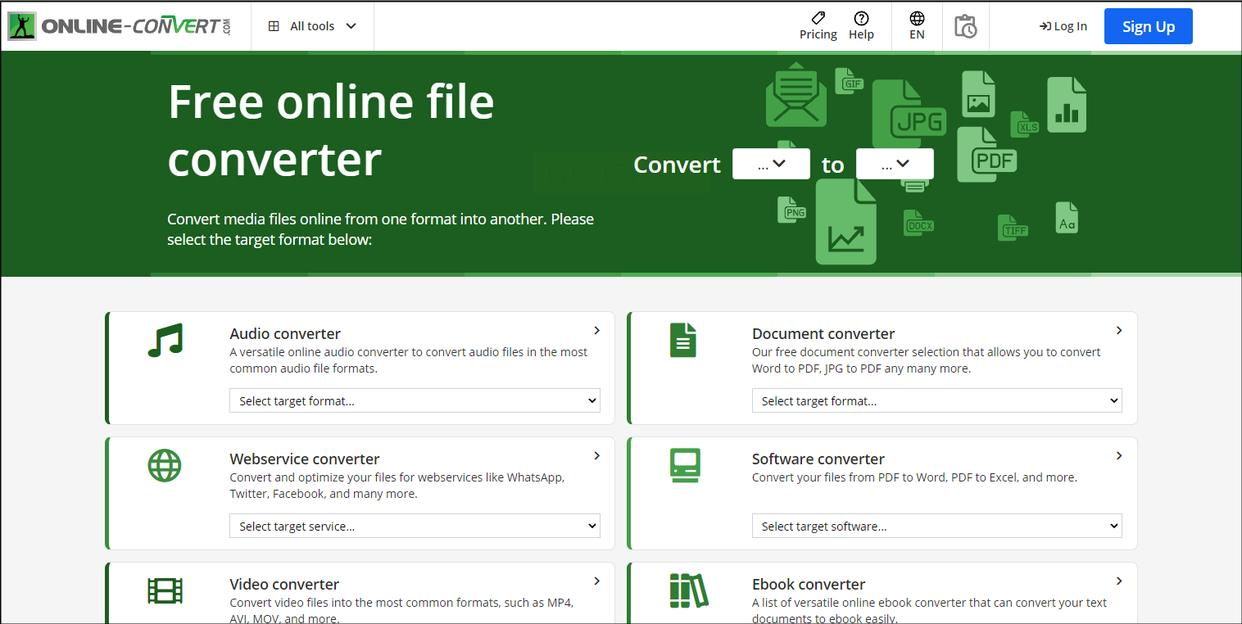The width and height of the screenshot is (1242, 624).
Task: Click the Software converter computer icon
Action: (685, 466)
